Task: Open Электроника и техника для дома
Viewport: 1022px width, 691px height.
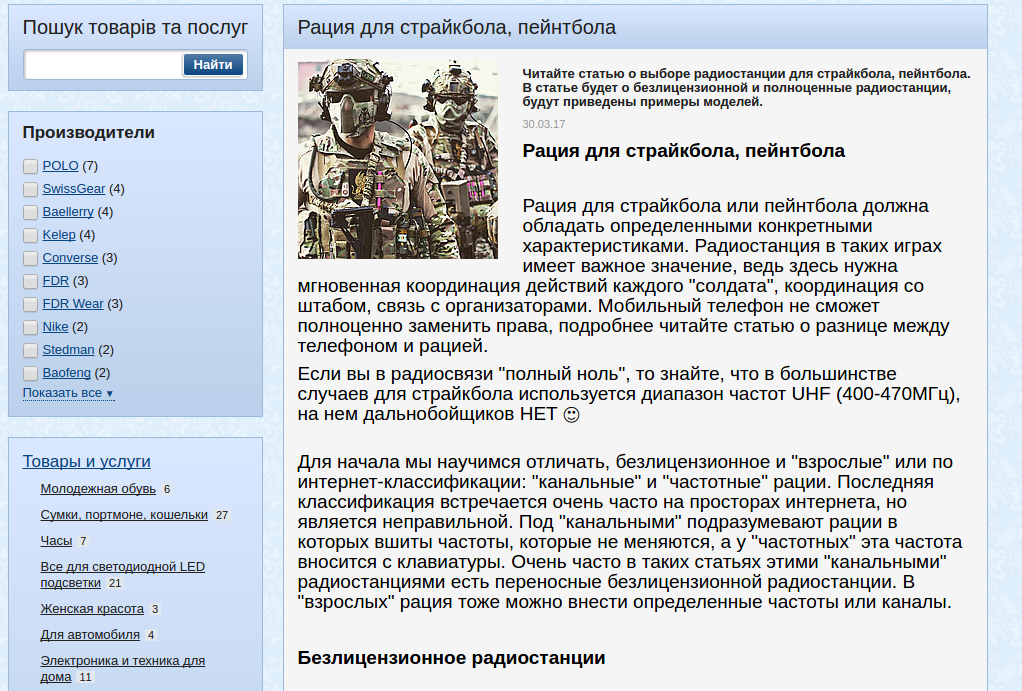Action: coord(123,669)
